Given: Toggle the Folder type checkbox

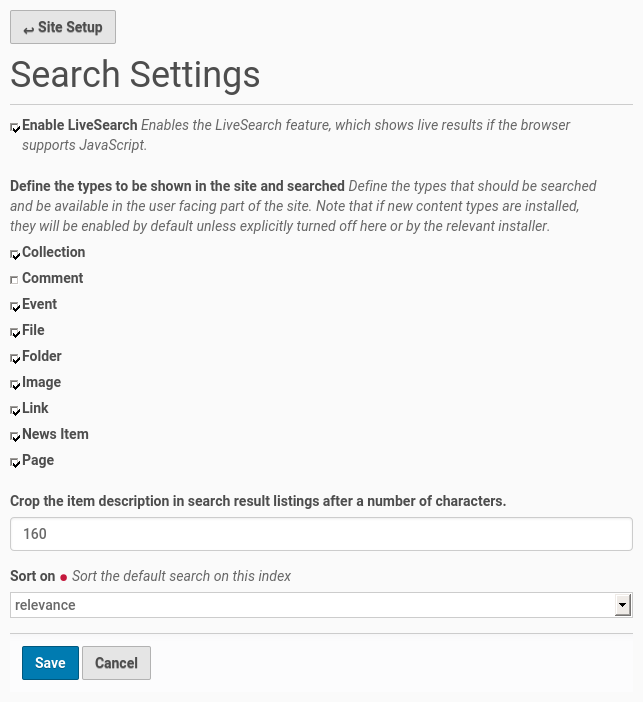Looking at the screenshot, I should coord(15,358).
